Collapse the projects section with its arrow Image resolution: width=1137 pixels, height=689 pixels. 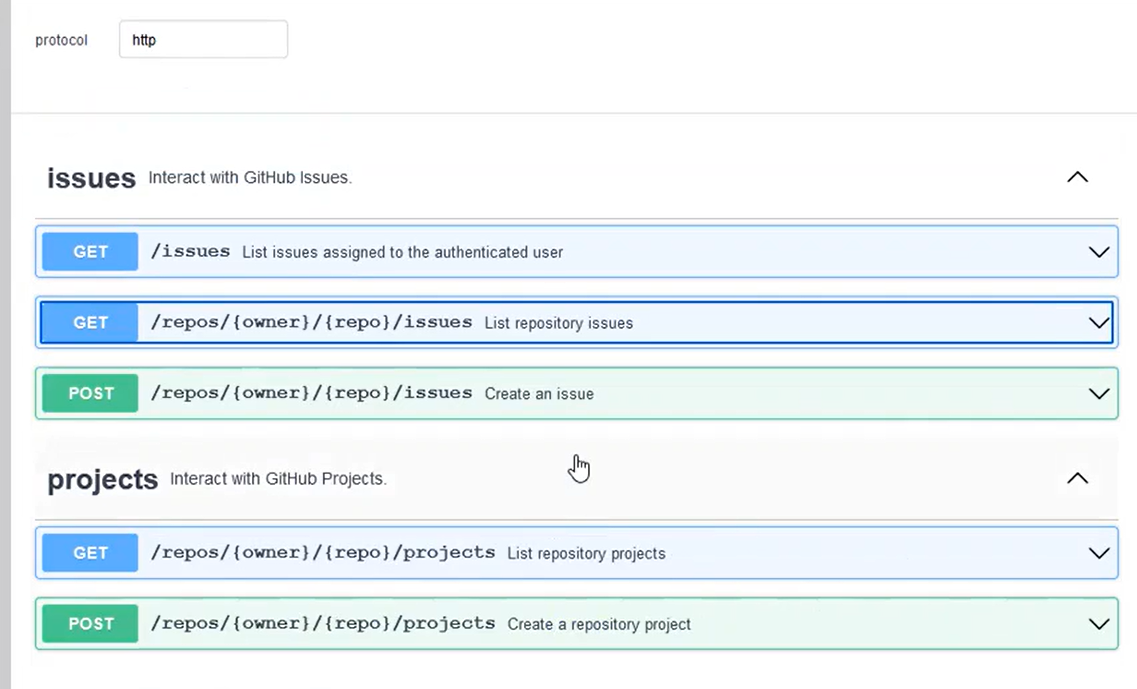1077,478
